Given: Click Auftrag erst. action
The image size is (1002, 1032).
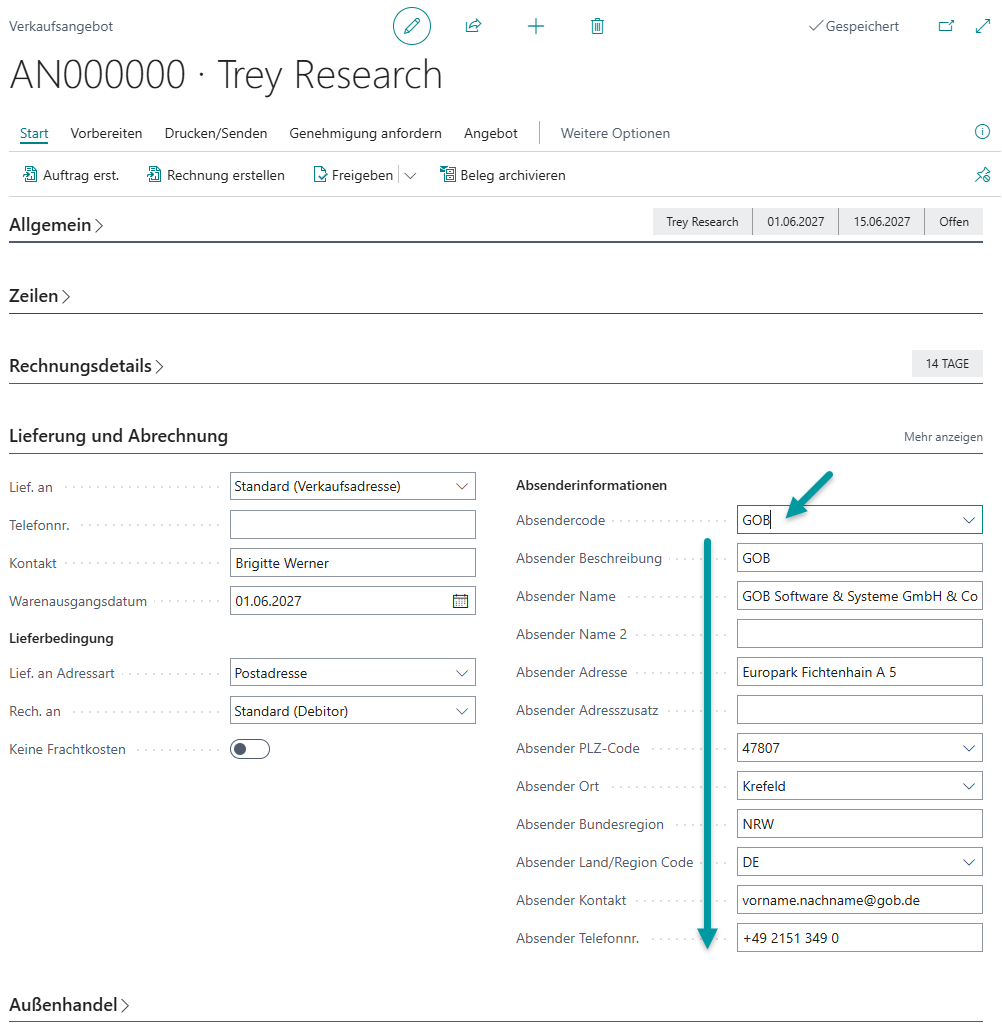Looking at the screenshot, I should click(x=71, y=175).
